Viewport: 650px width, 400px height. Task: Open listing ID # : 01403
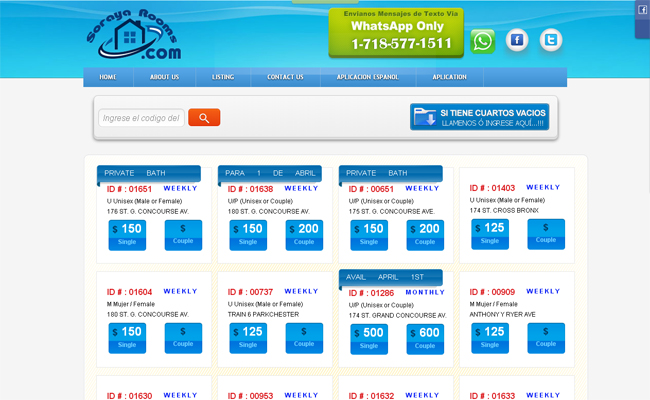click(493, 188)
